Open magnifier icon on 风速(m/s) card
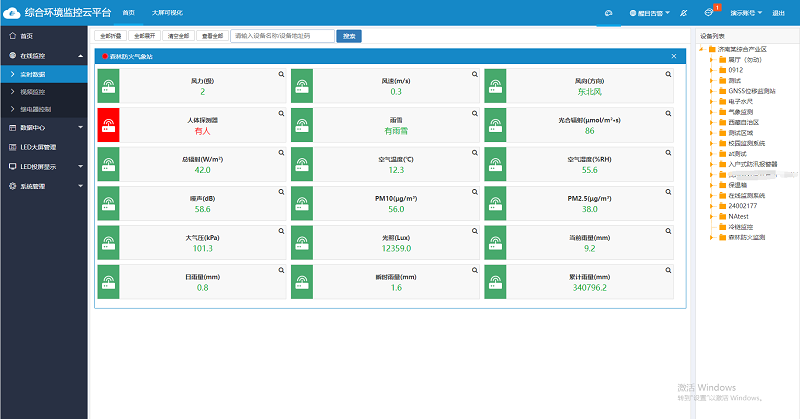Viewport: 800px width, 419px height. click(x=474, y=75)
